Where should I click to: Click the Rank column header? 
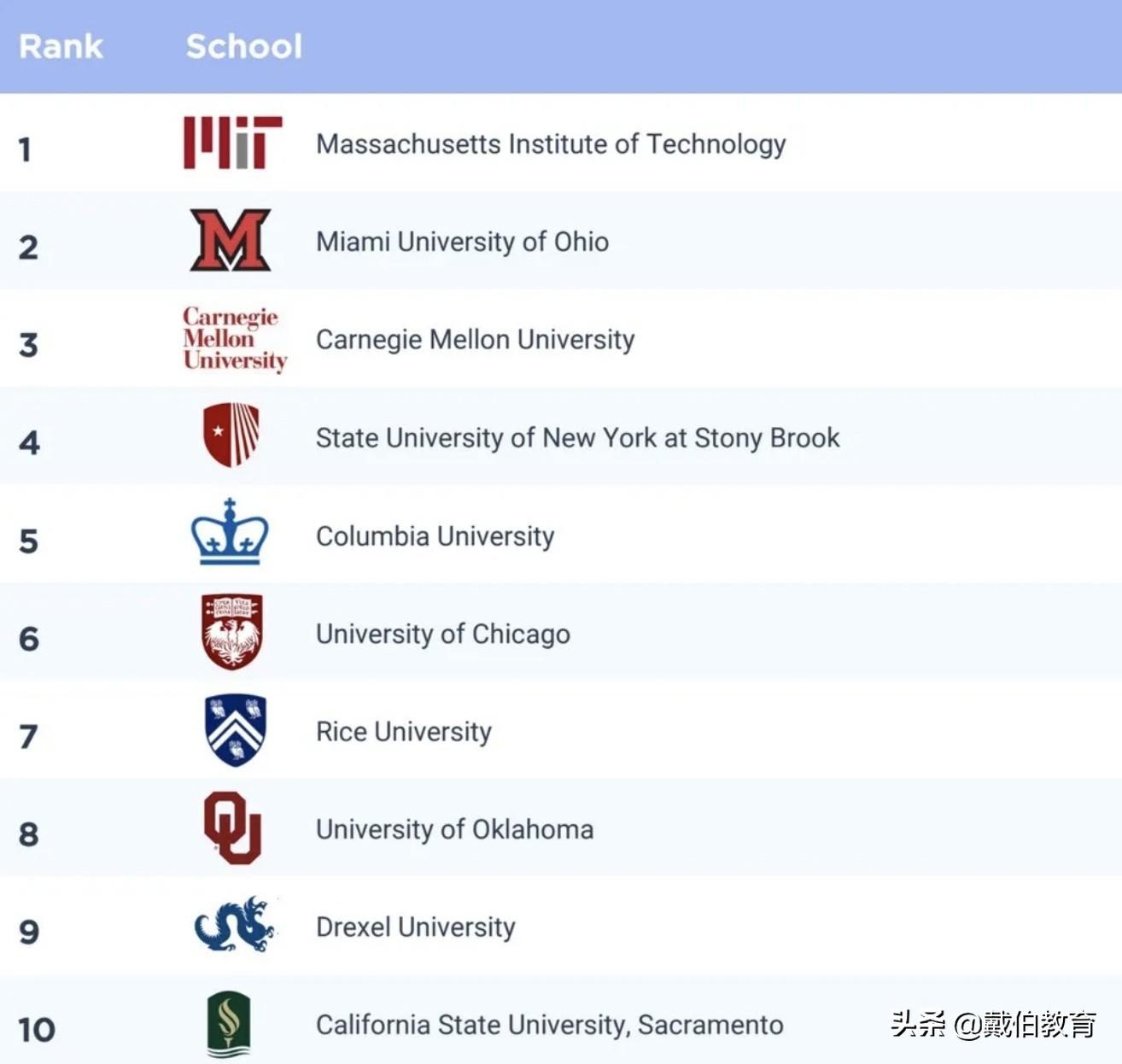click(61, 46)
